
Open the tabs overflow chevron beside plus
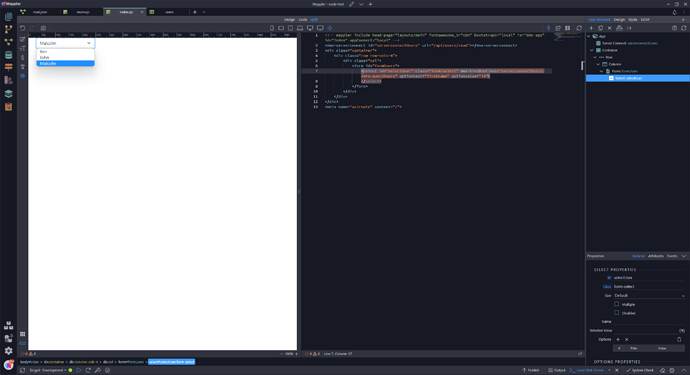204,12
